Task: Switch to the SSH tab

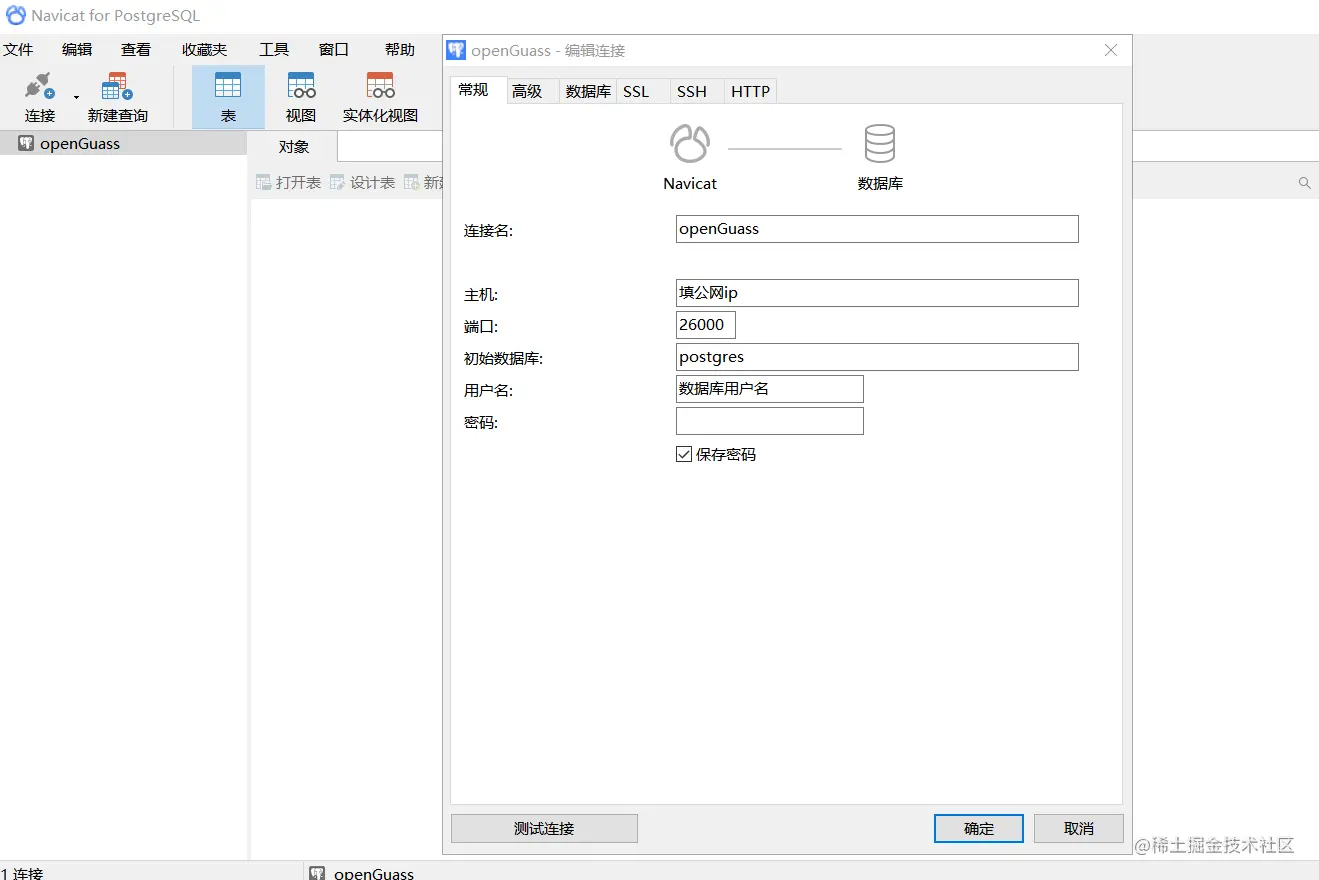Action: click(x=697, y=91)
